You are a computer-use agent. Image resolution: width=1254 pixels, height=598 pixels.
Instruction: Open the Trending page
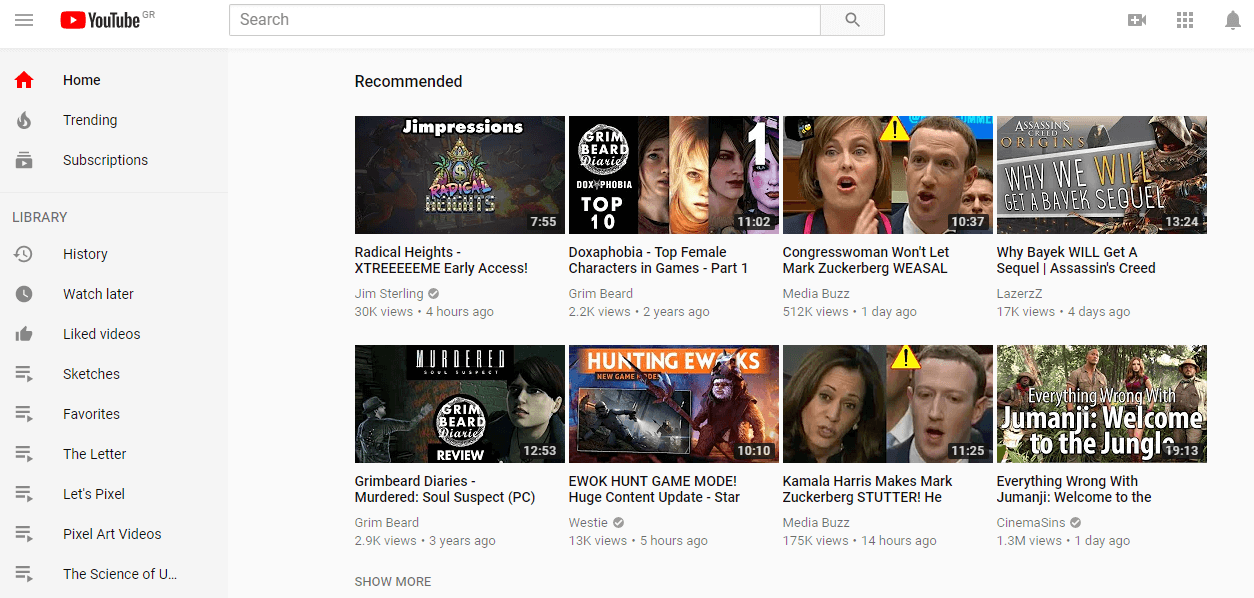click(90, 120)
